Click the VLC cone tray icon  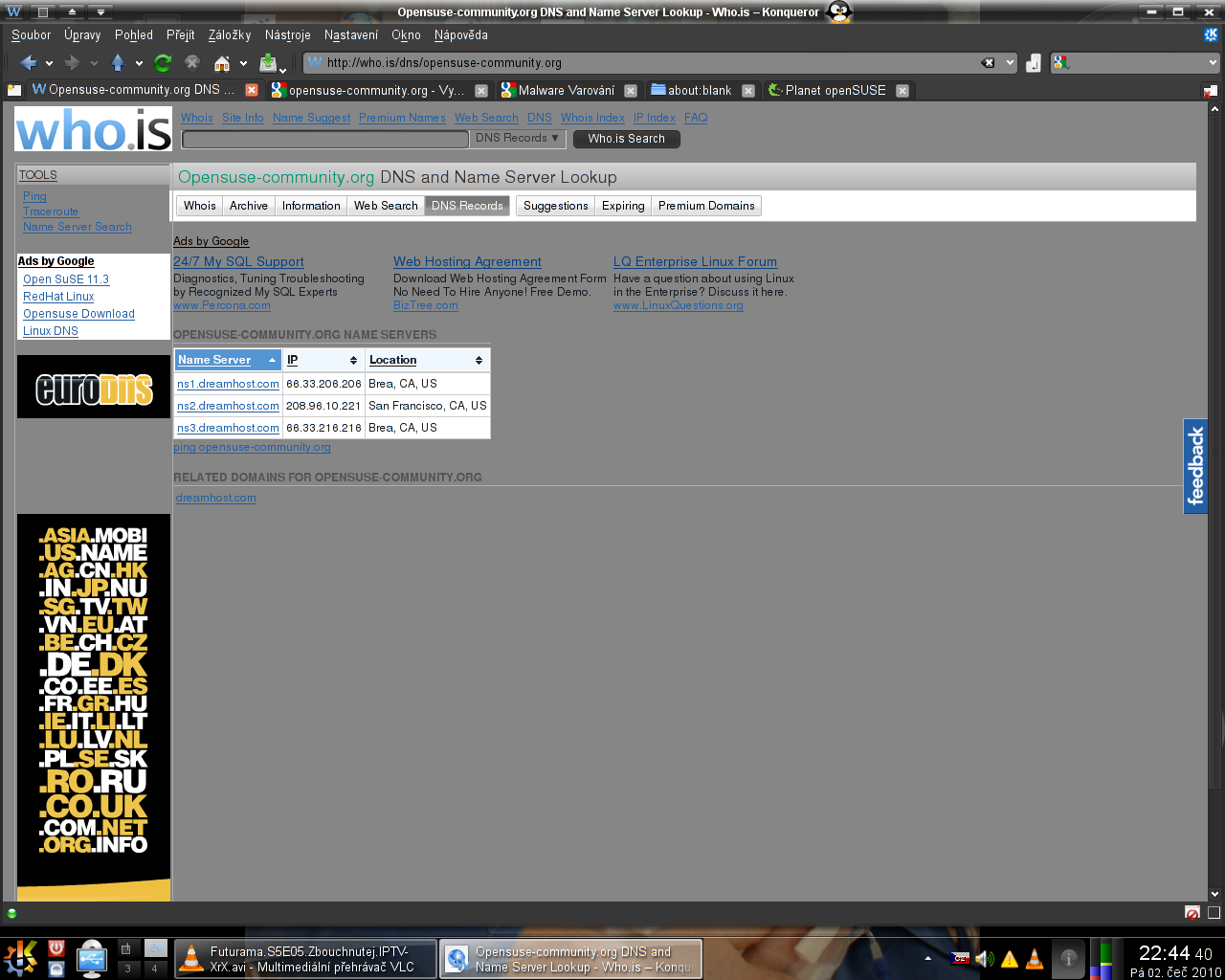pos(1035,959)
